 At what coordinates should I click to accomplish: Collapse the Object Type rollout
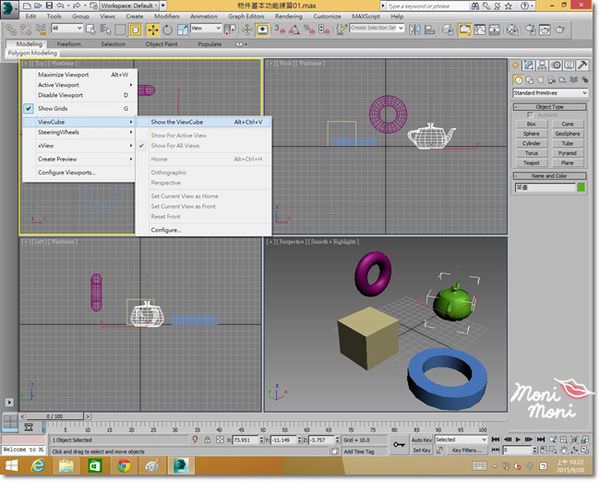tap(551, 106)
